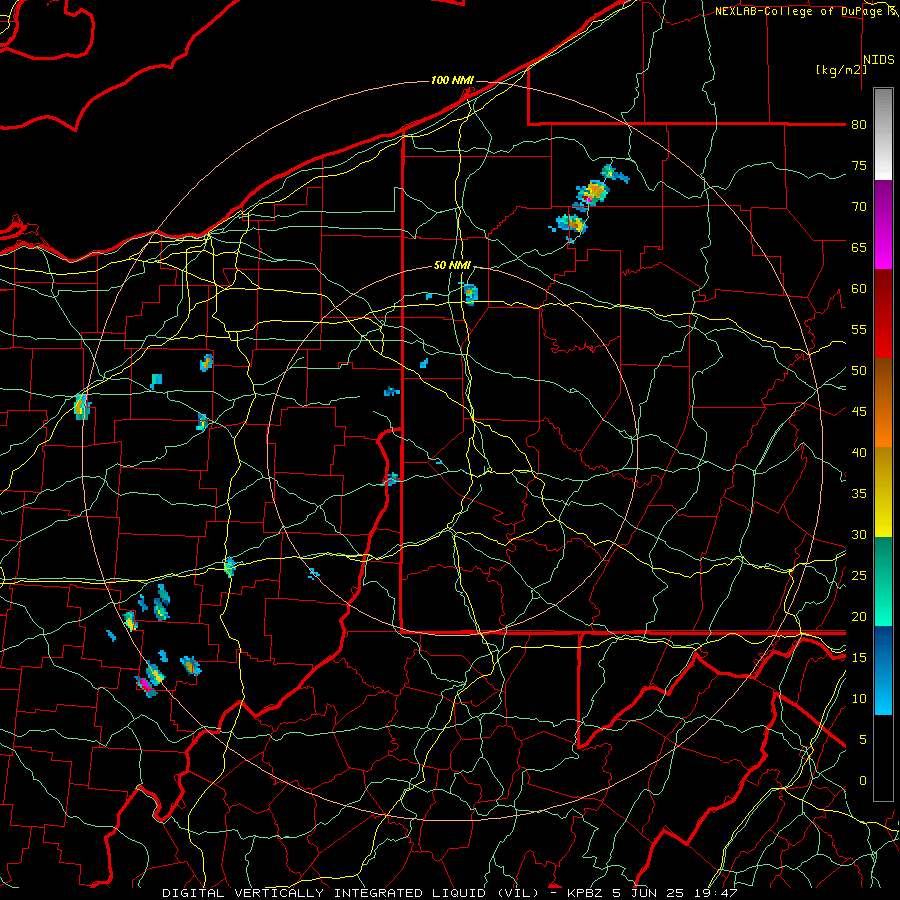Pick the 55 value on the legend
900x900 pixels.
click(x=859, y=330)
